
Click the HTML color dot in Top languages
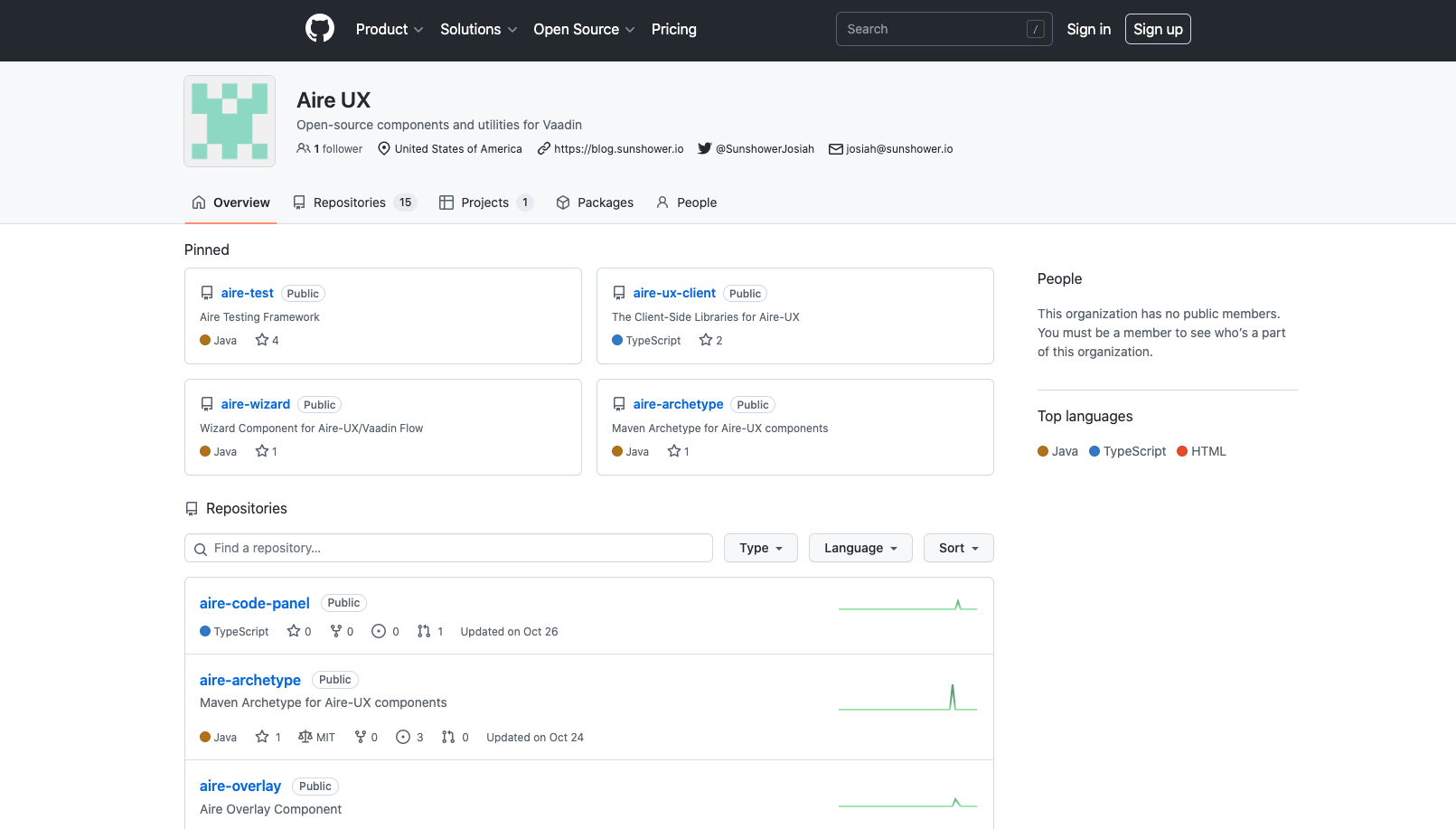pos(1182,451)
